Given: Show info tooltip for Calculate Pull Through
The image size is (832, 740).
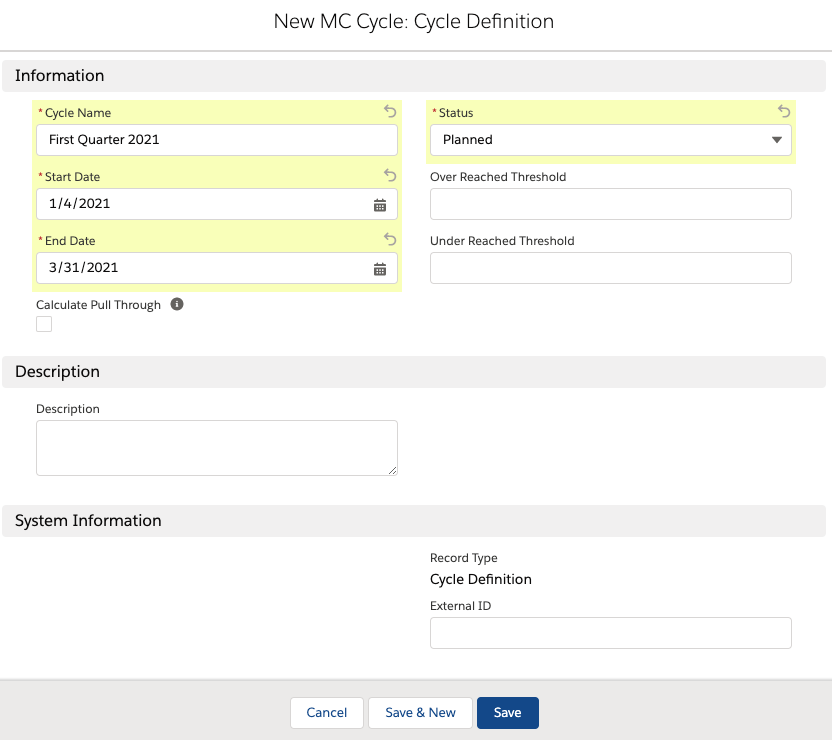Looking at the screenshot, I should point(177,304).
